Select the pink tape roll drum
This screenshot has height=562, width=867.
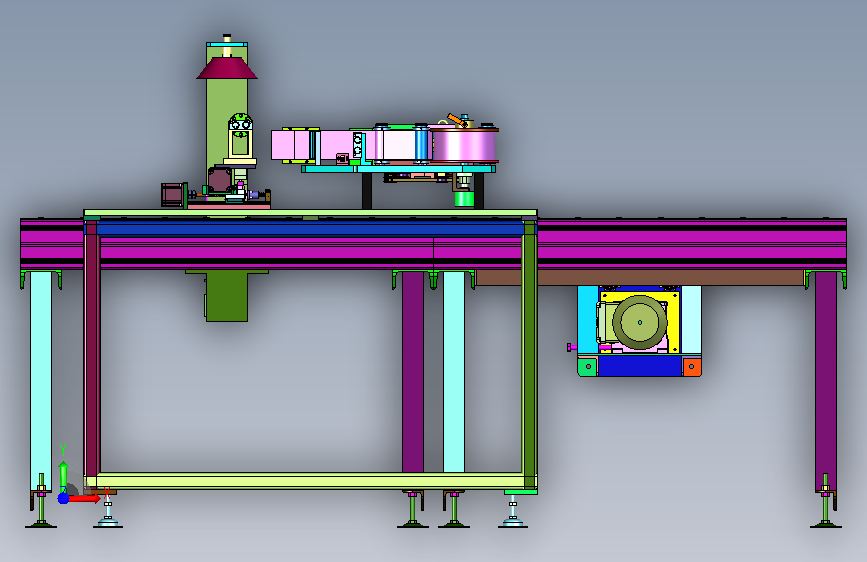tap(464, 146)
